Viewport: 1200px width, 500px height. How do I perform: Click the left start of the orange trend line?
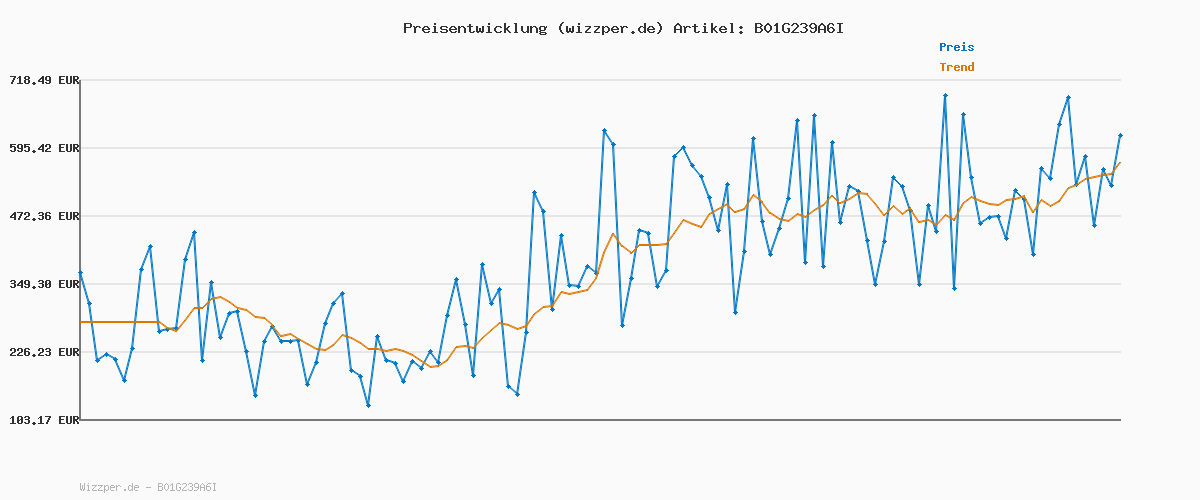(x=80, y=322)
